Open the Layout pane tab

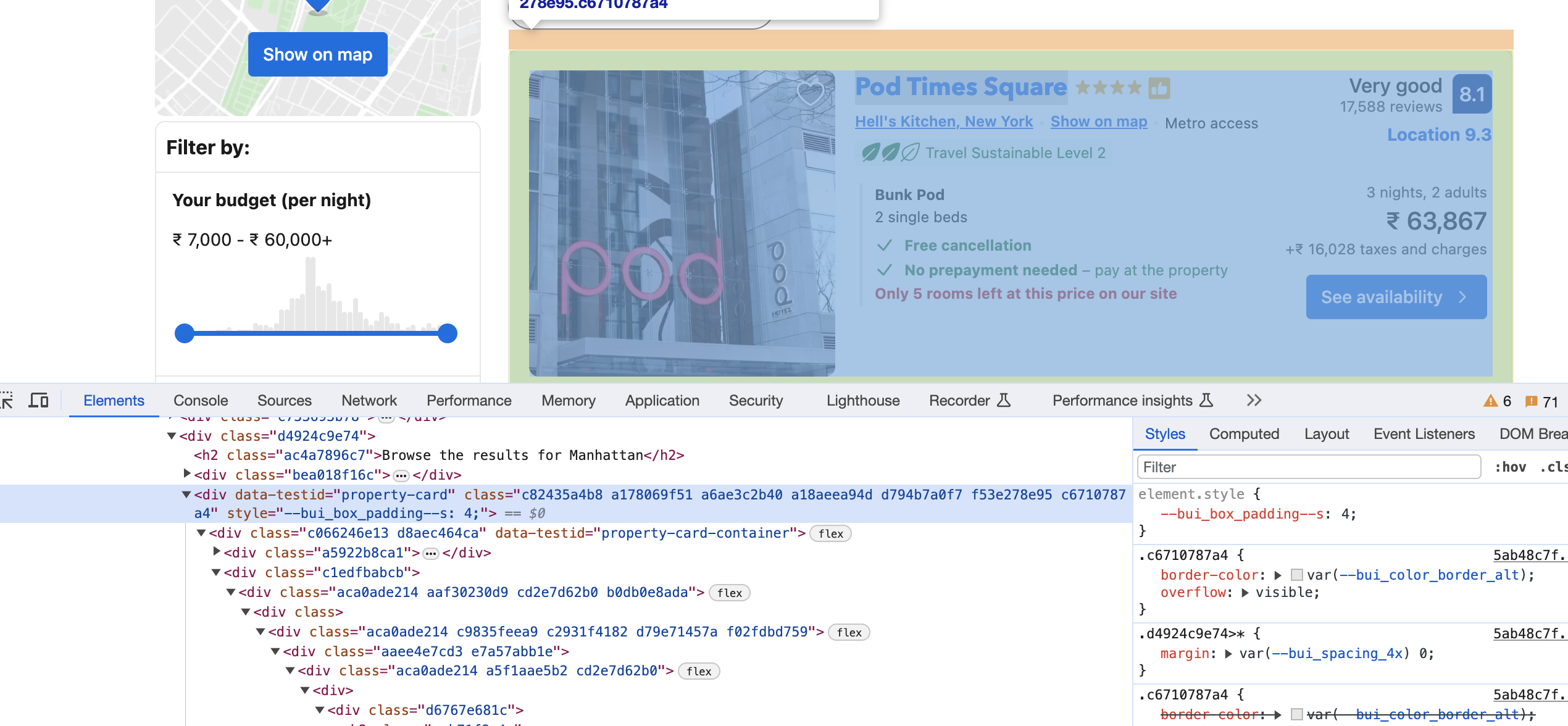click(x=1327, y=434)
